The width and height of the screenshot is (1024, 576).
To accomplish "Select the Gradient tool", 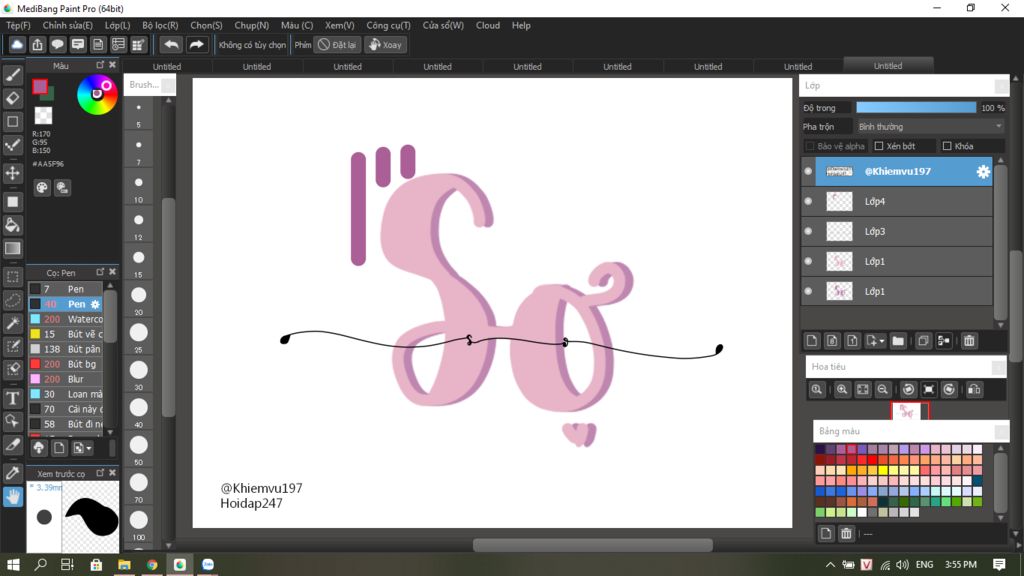I will 12,249.
